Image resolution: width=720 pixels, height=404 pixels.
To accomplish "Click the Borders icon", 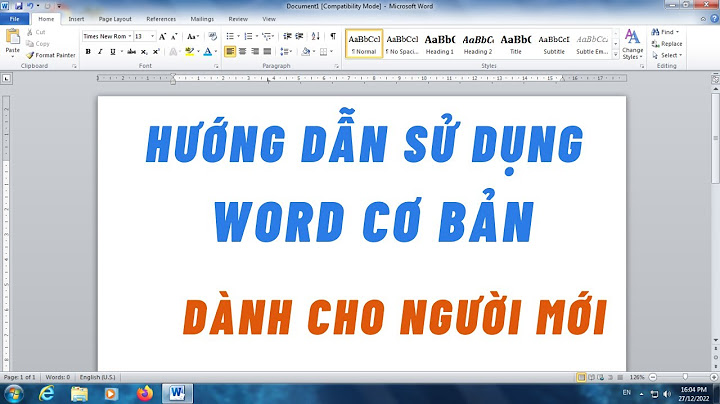I will [x=324, y=51].
